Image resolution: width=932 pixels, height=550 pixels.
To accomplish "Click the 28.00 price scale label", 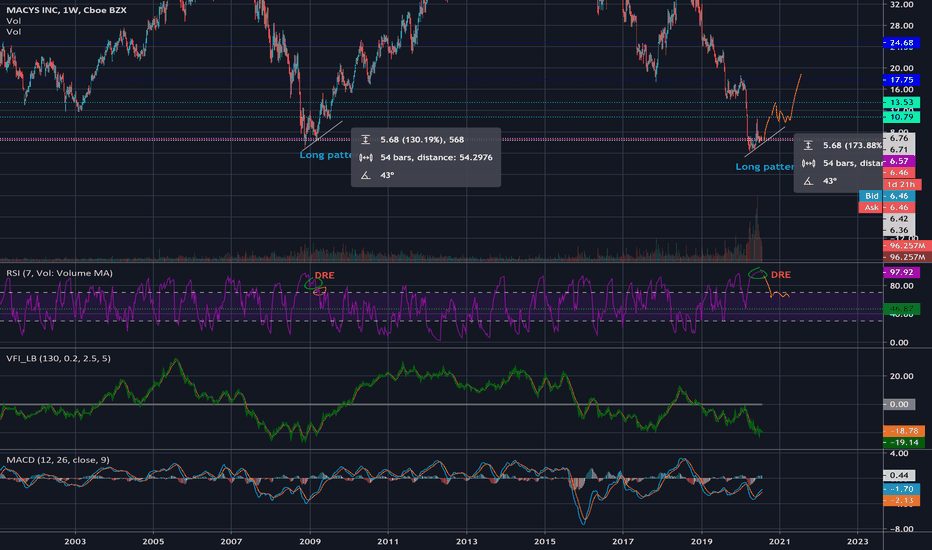I will [x=902, y=26].
